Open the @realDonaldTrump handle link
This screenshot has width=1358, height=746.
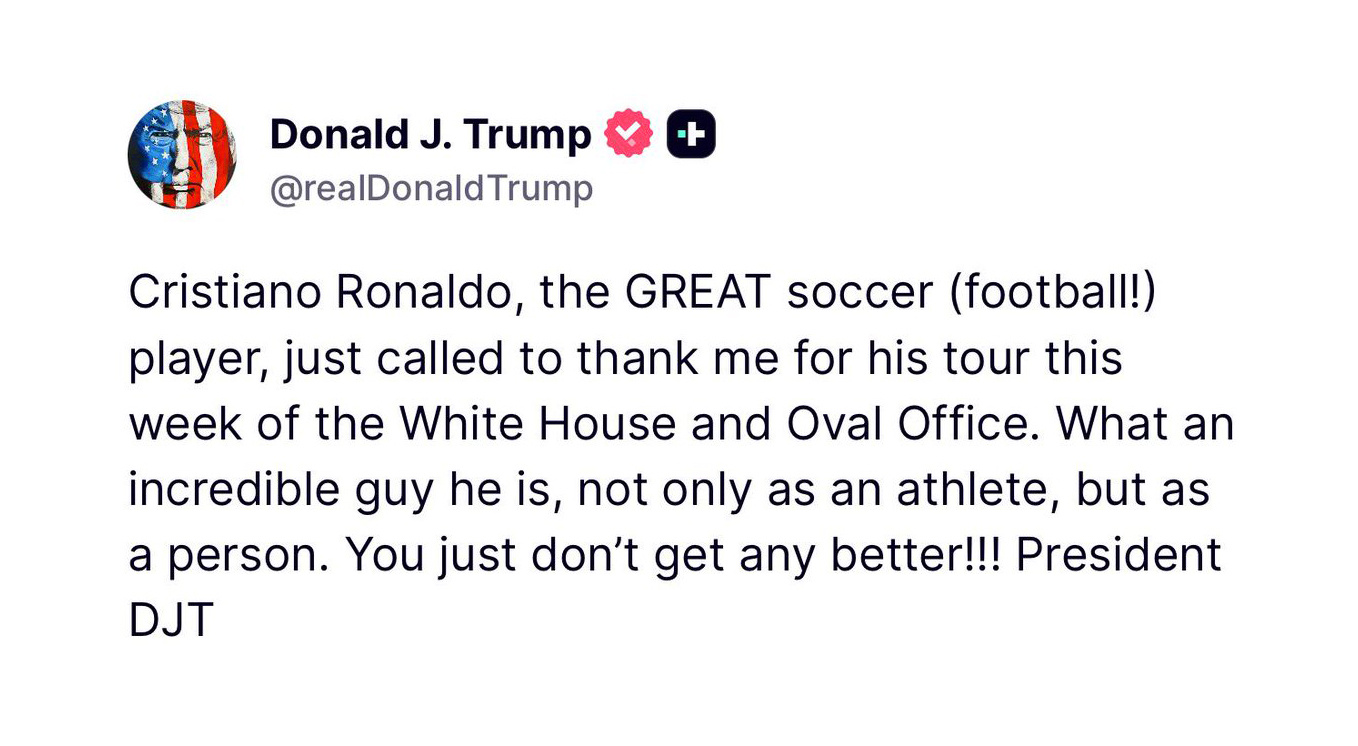coord(431,188)
